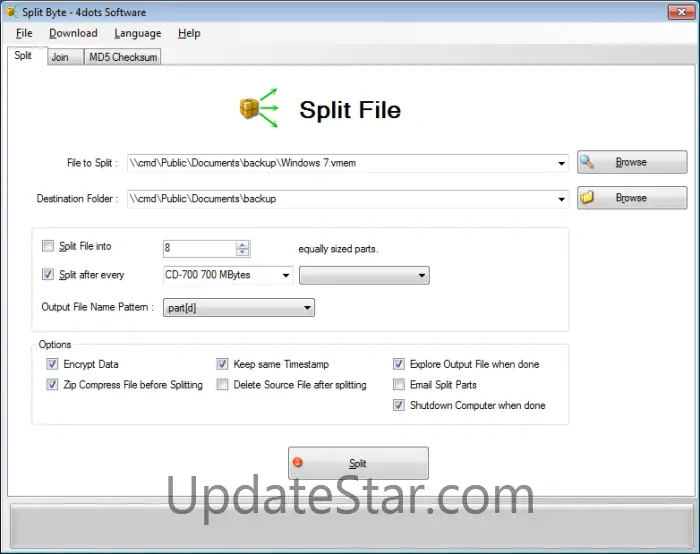Switch to the MD5 Checksum tab

[x=123, y=57]
